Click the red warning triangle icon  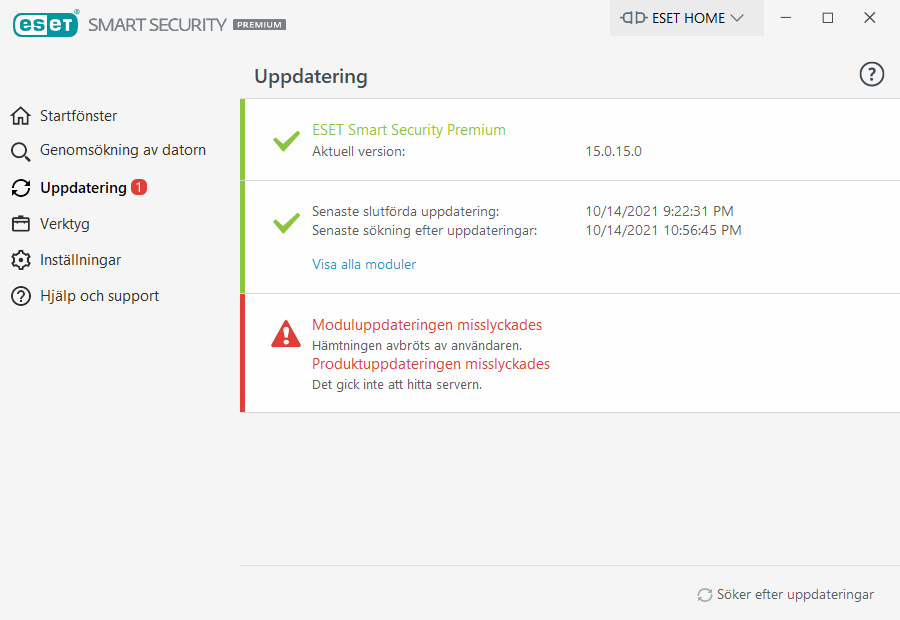(286, 334)
